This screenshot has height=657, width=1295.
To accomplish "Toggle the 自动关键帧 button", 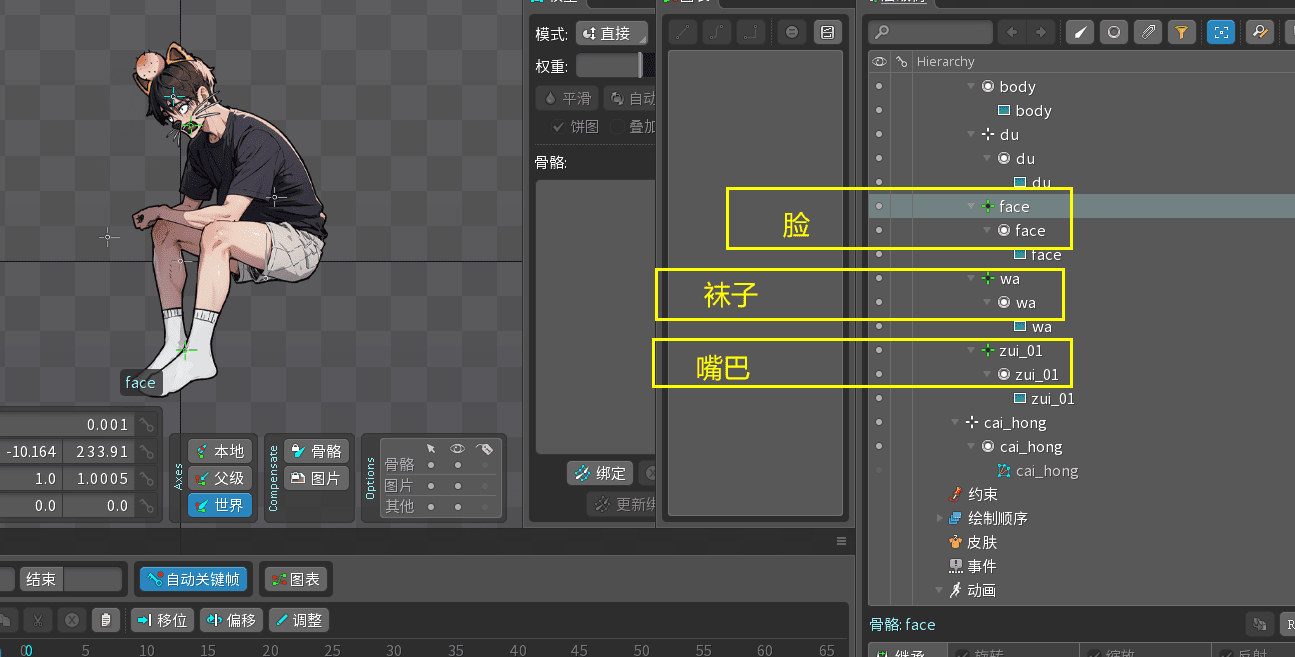I will tap(194, 579).
